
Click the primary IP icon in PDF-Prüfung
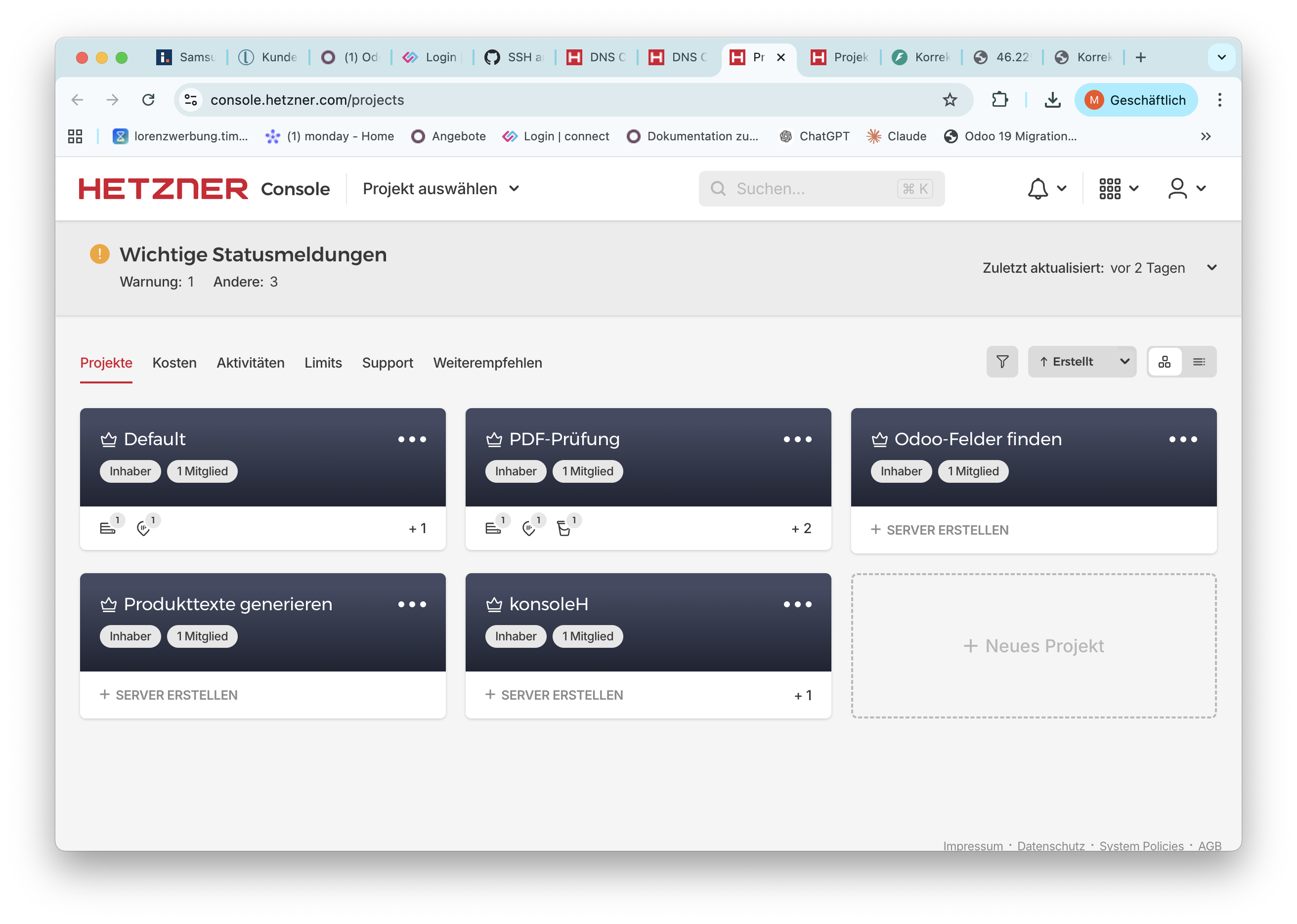point(529,529)
